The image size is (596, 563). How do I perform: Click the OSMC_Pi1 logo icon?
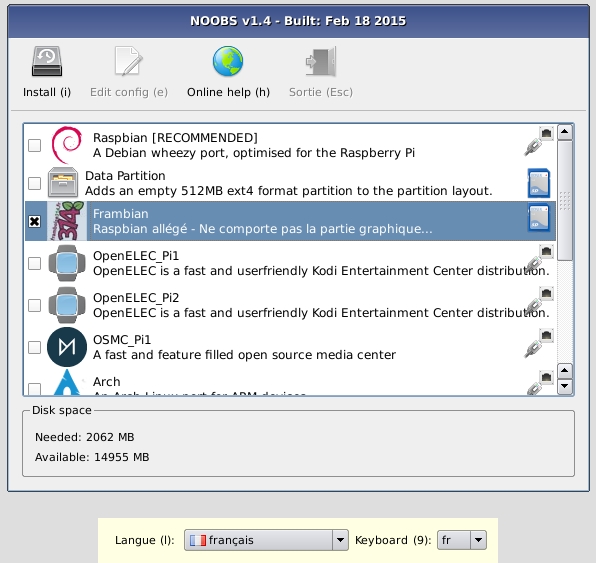[x=67, y=347]
